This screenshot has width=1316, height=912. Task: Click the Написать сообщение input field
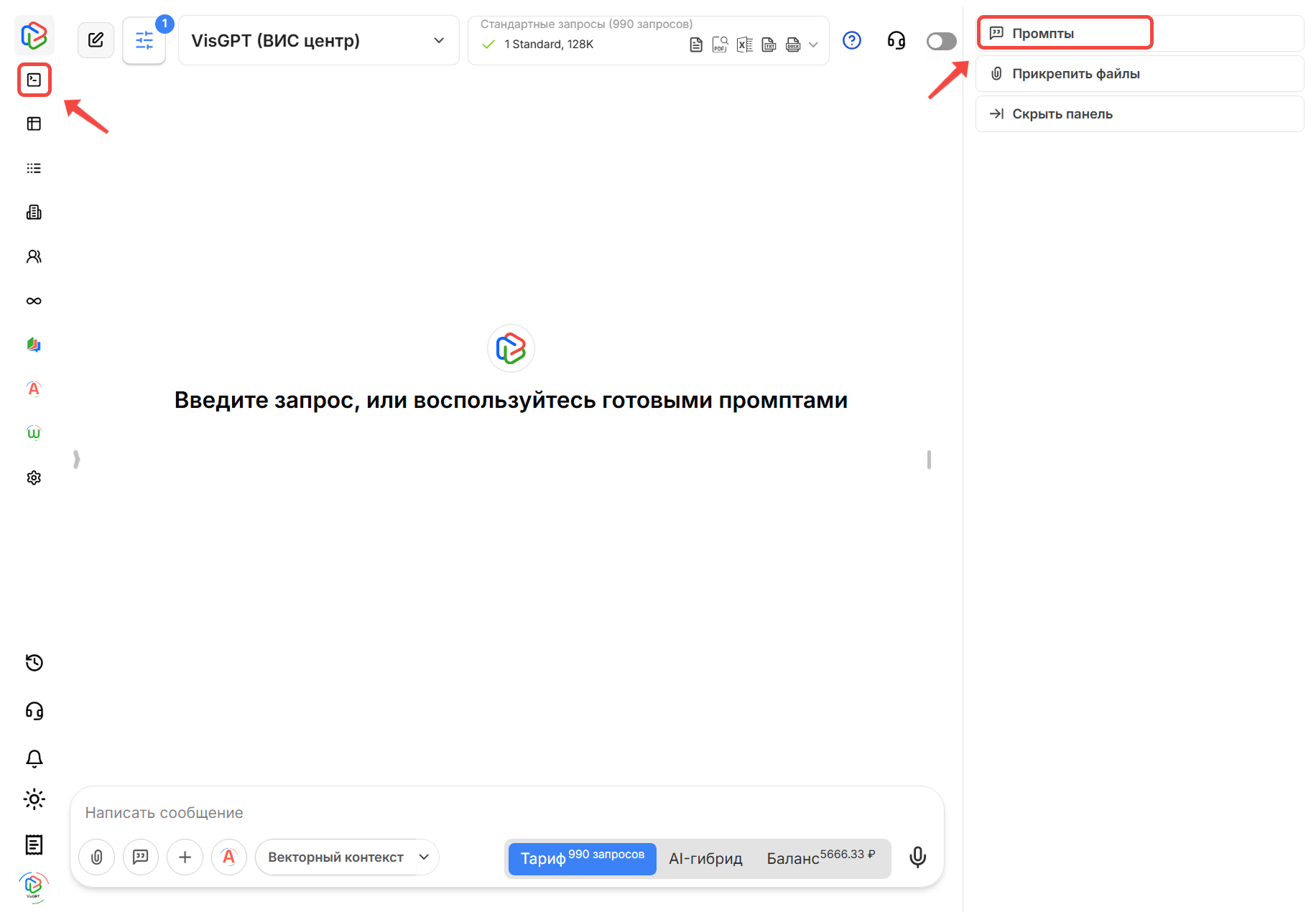coord(287,812)
